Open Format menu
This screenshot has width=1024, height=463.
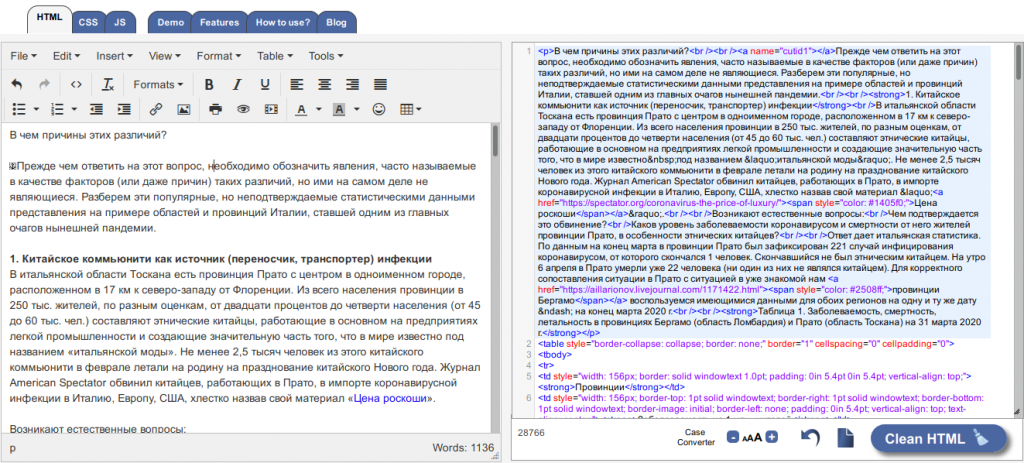coord(219,56)
